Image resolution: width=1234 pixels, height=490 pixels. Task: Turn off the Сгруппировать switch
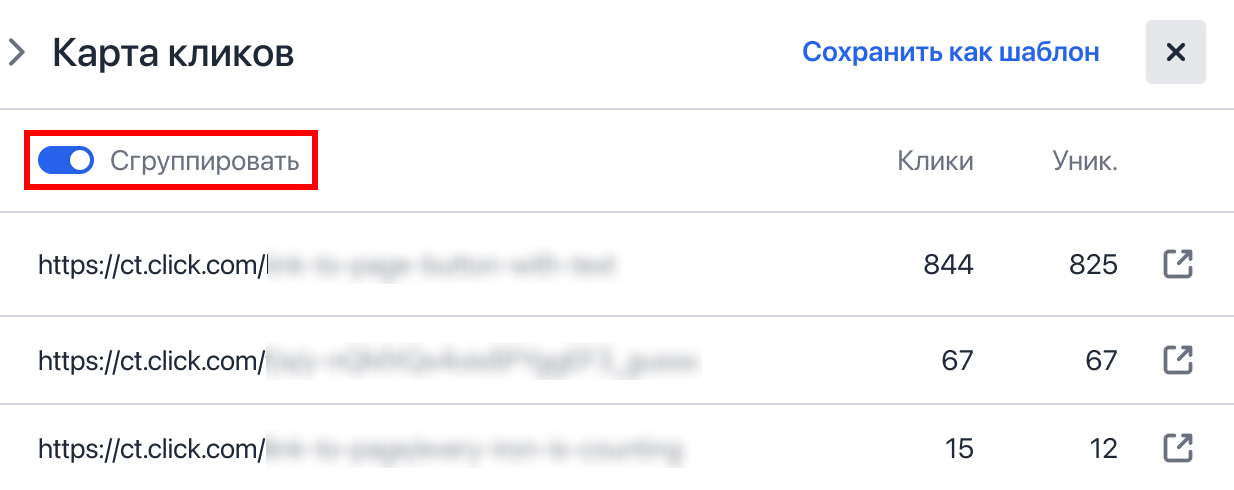[66, 160]
